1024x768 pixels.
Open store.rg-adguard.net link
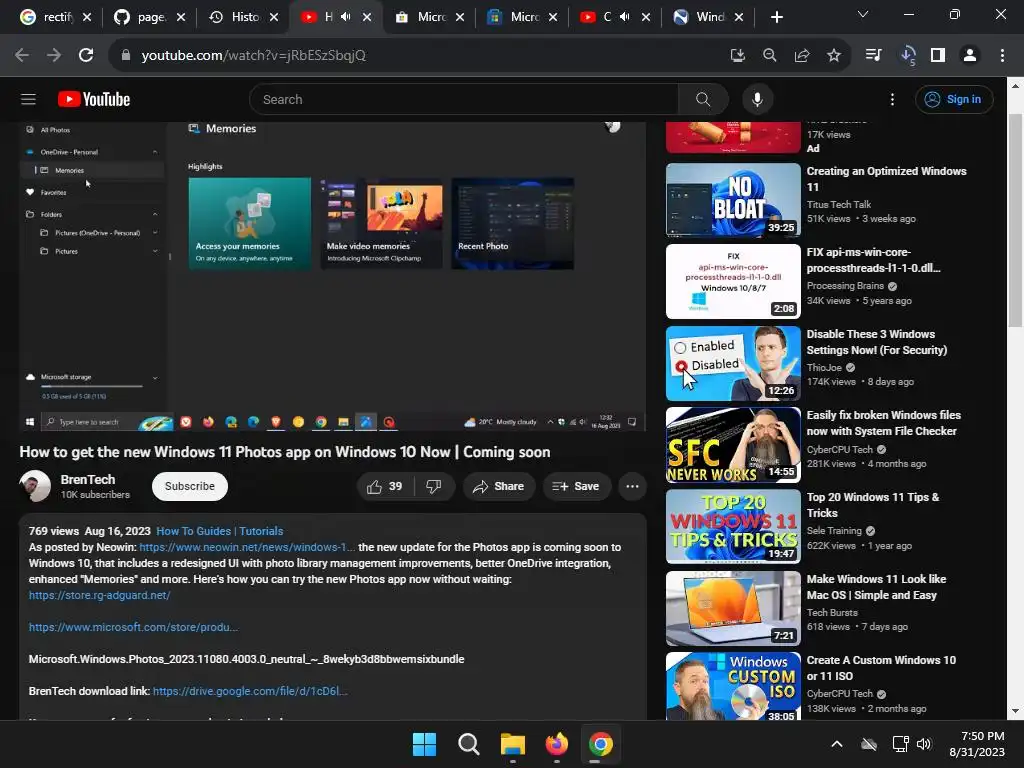99,595
